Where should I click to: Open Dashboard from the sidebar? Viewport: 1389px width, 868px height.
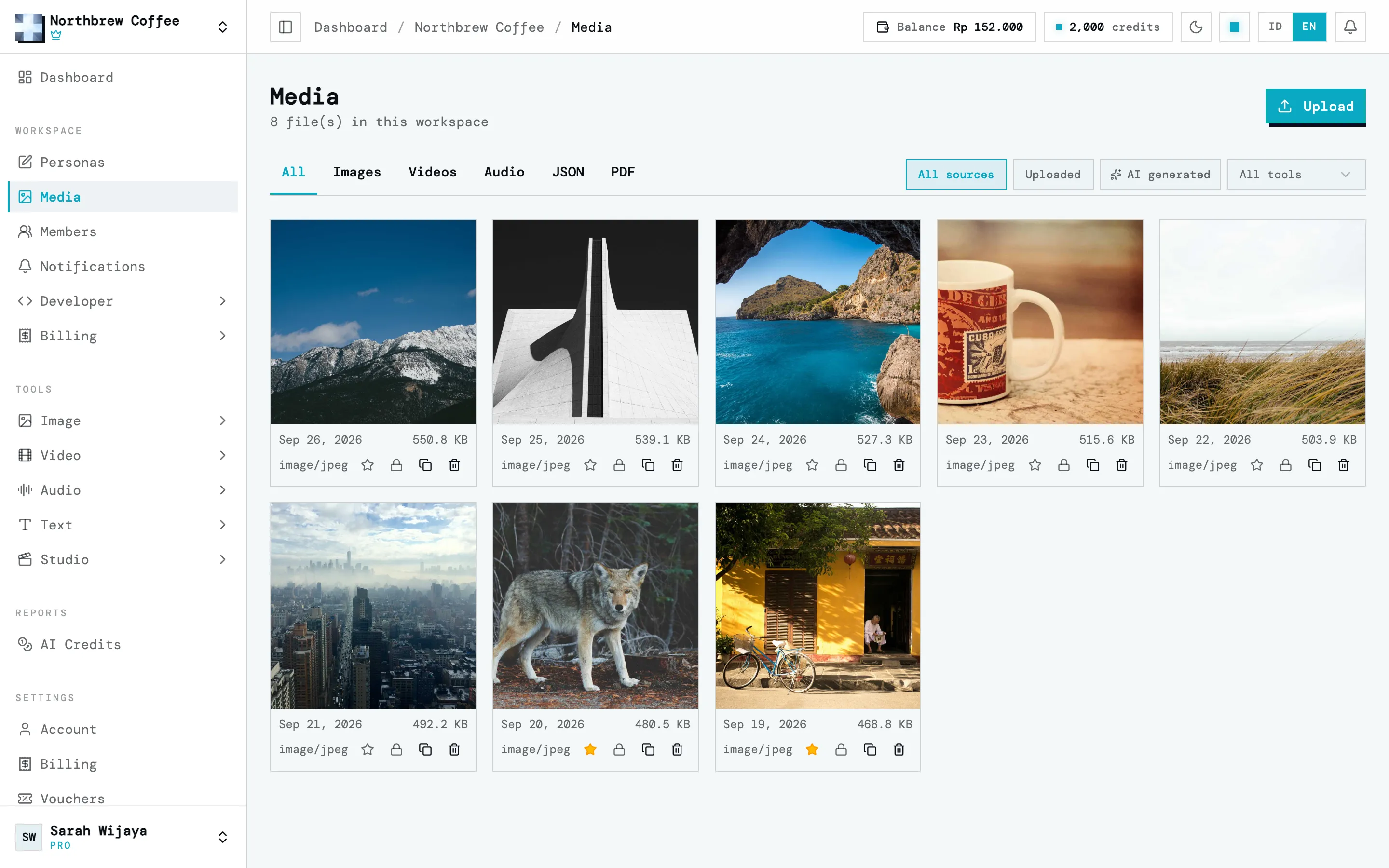point(123,78)
